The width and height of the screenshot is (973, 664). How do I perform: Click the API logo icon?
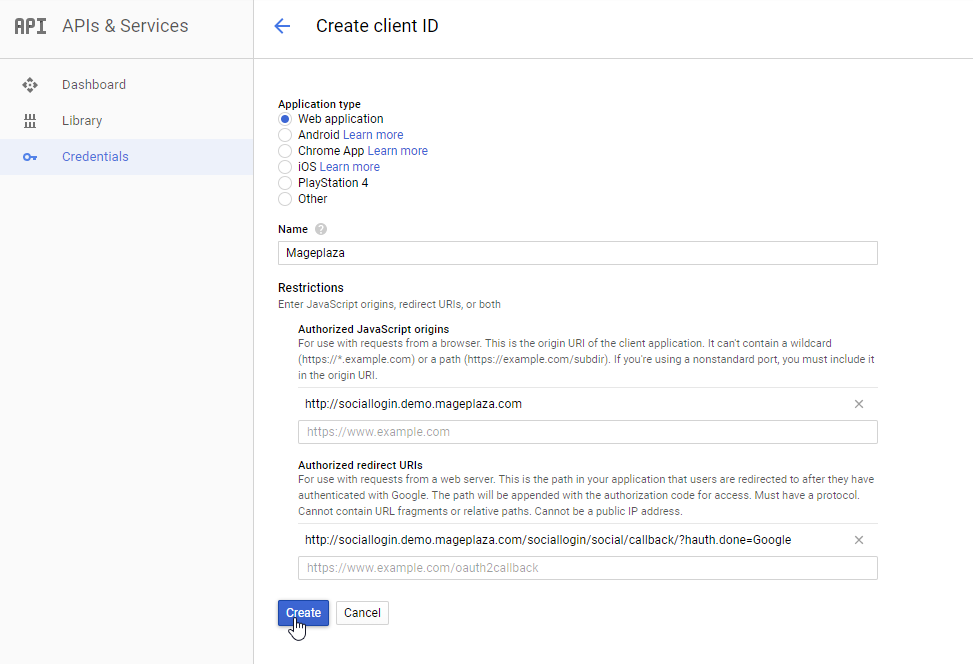click(30, 27)
